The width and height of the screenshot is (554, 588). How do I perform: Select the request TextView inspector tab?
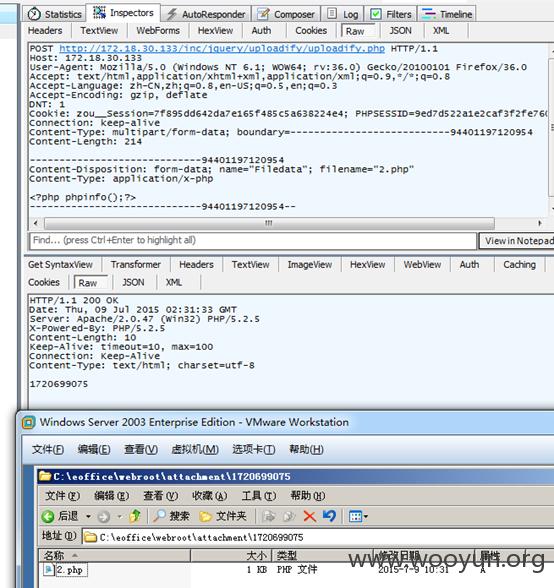tap(99, 31)
